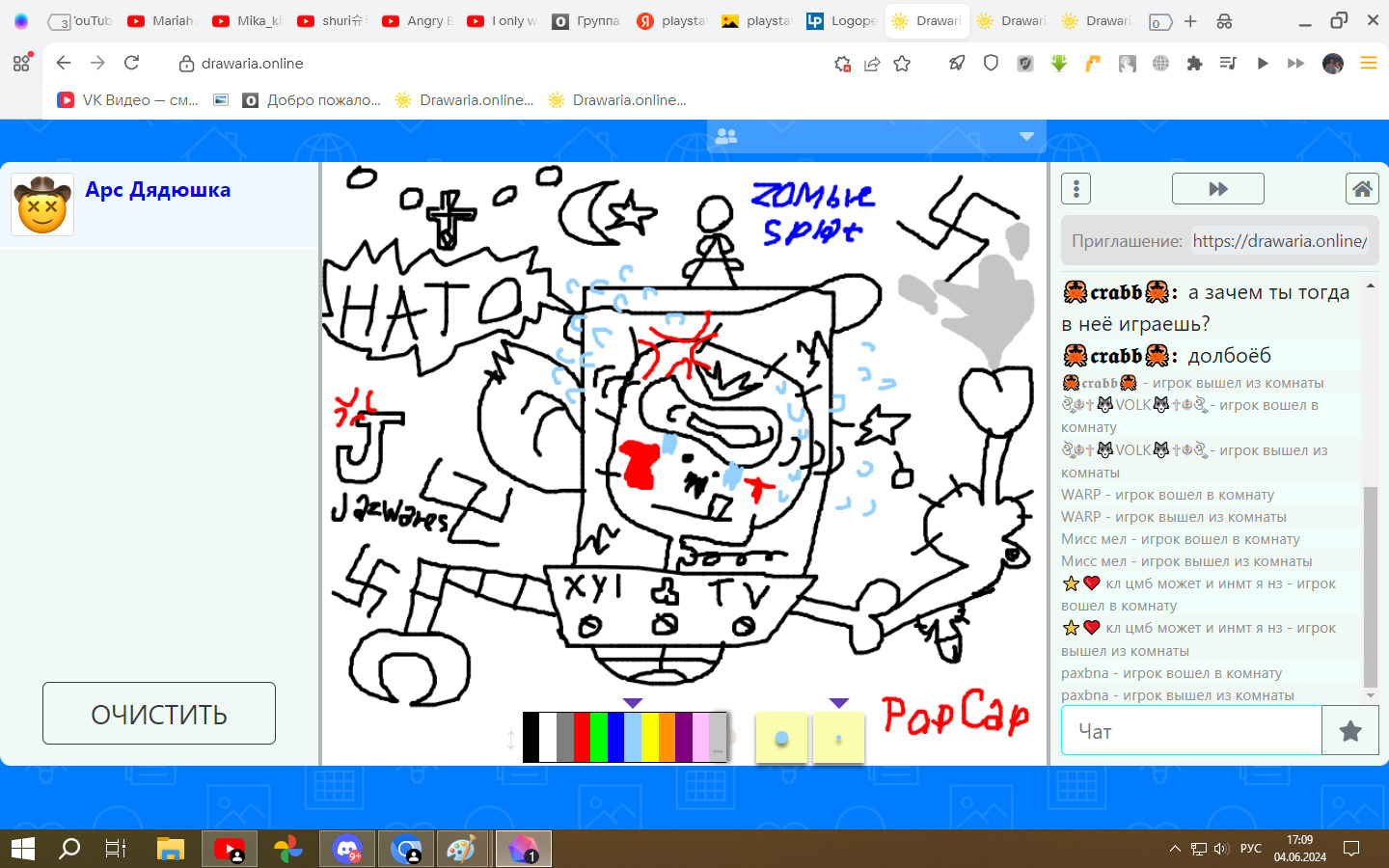Switch to the Angry B YouTube tab
Viewport: 1389px width, 868px height.
tap(416, 21)
